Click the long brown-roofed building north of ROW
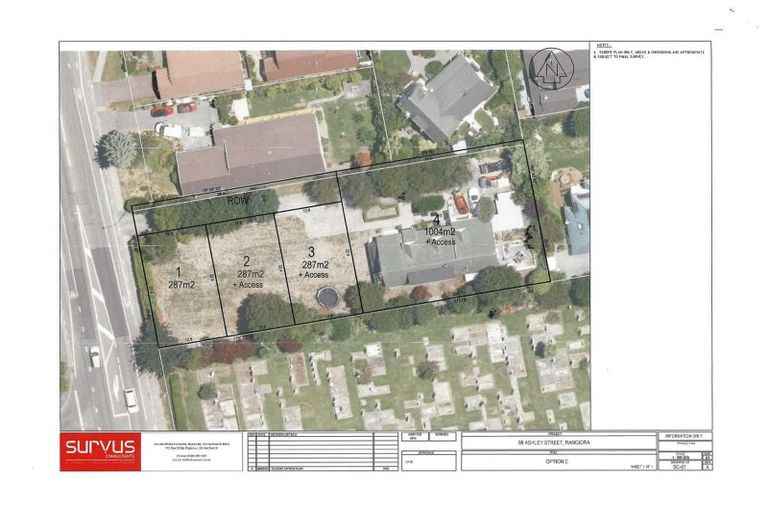 (250, 153)
